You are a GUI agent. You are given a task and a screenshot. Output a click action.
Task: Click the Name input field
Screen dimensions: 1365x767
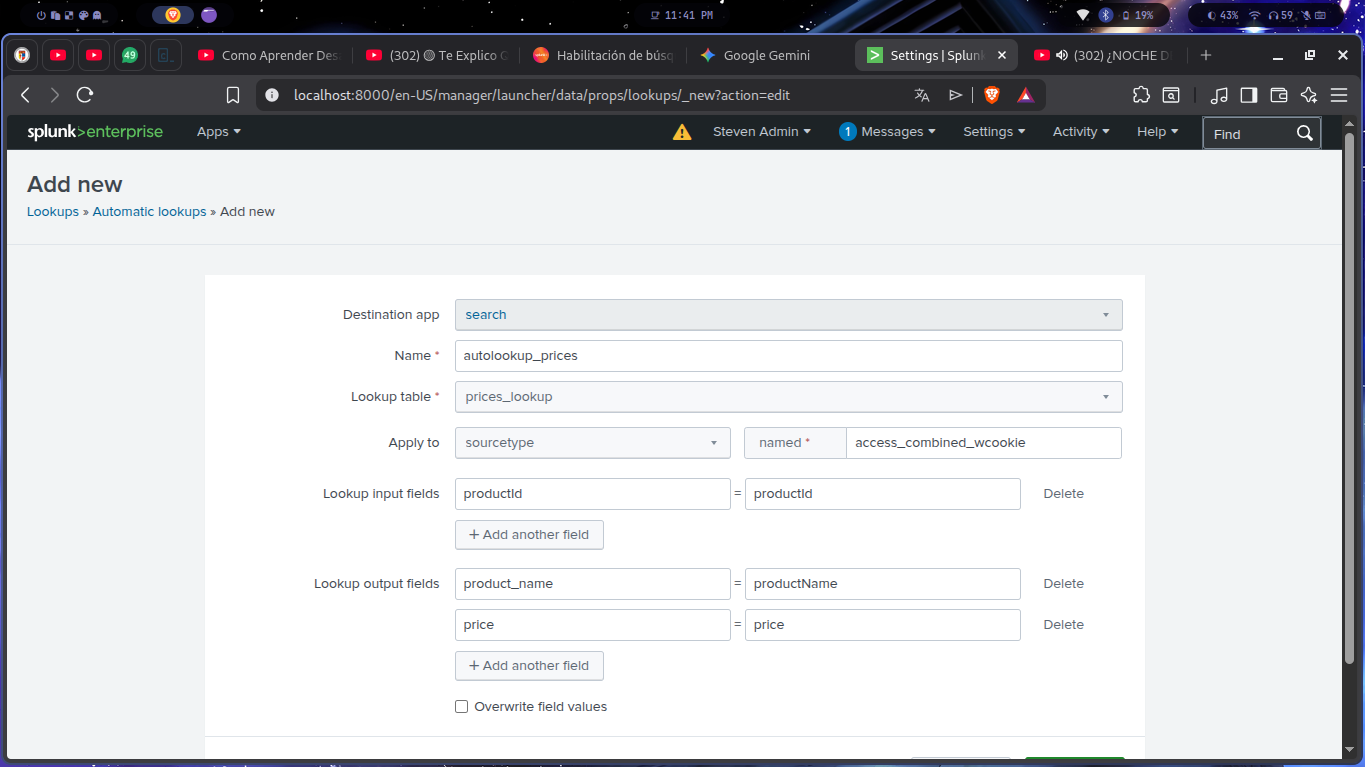coord(788,355)
